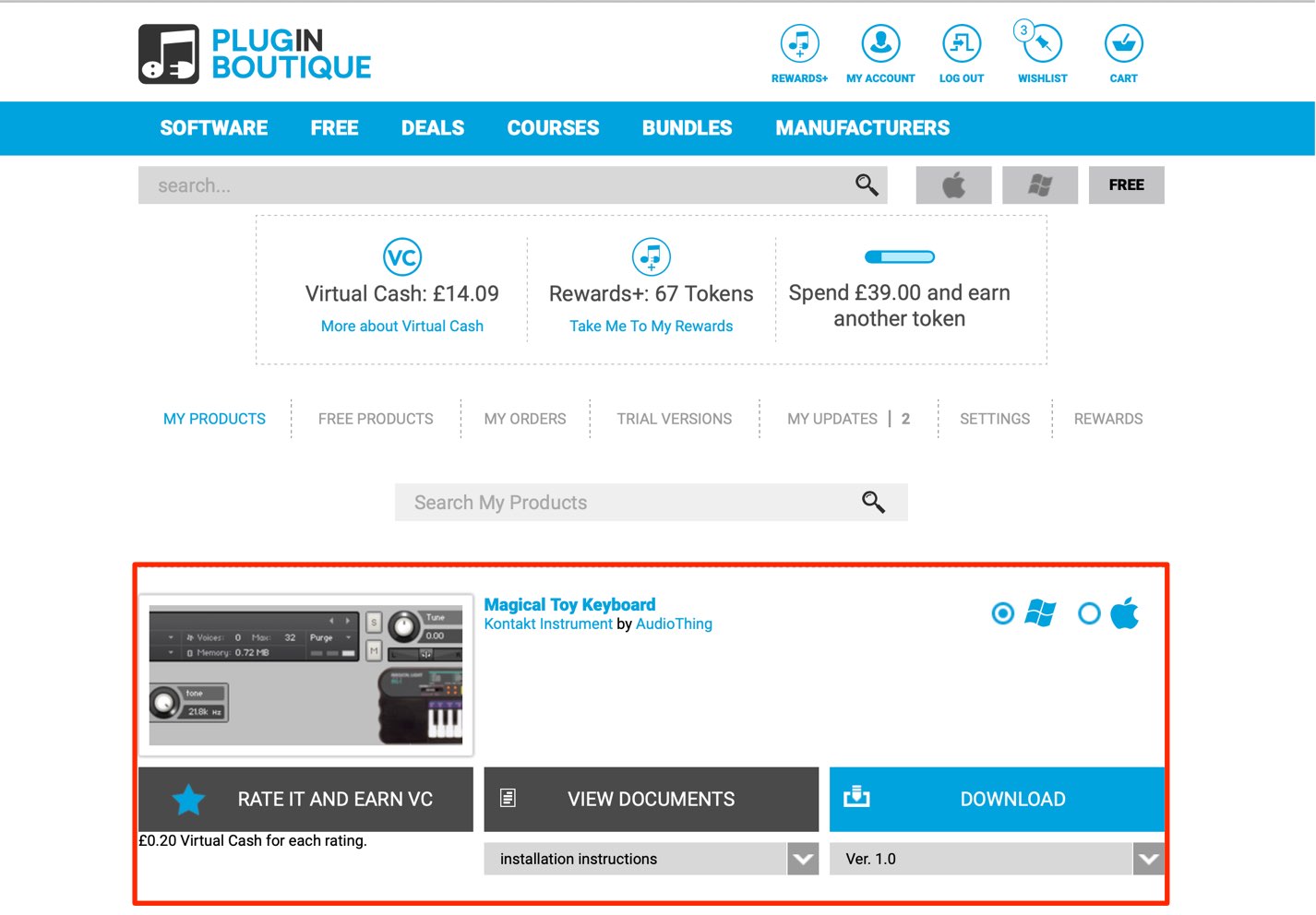The width and height of the screenshot is (1316, 915).
Task: Click the £0.20 Virtual Cash rating note
Action: tap(253, 840)
